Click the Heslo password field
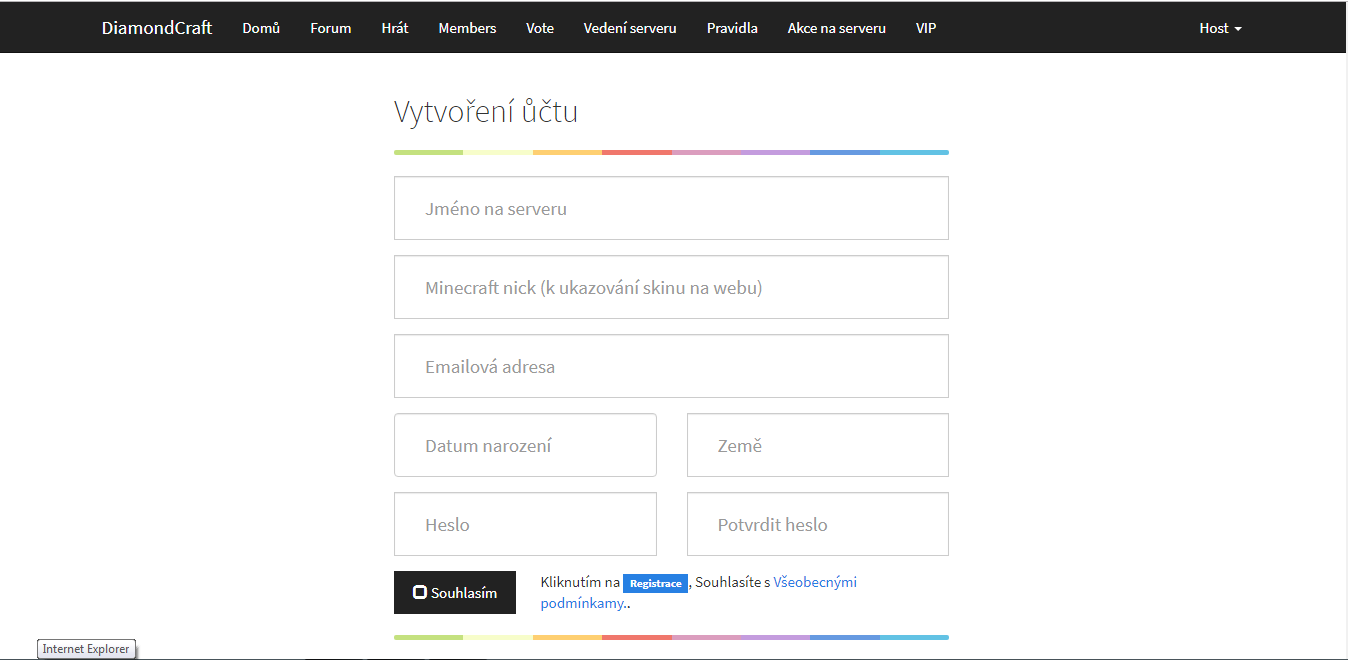Screen dimensions: 1348x660 525,525
